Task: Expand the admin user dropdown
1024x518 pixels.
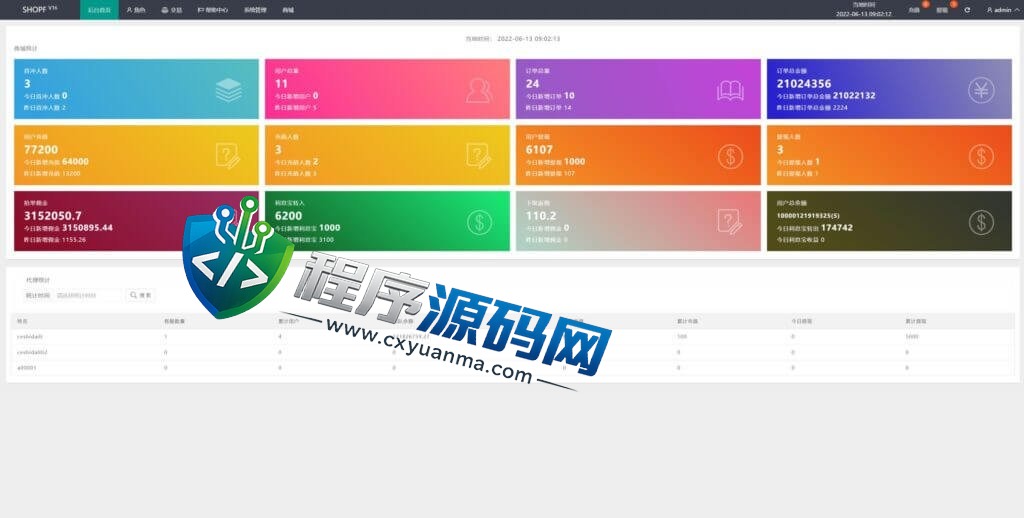Action: [1002, 10]
